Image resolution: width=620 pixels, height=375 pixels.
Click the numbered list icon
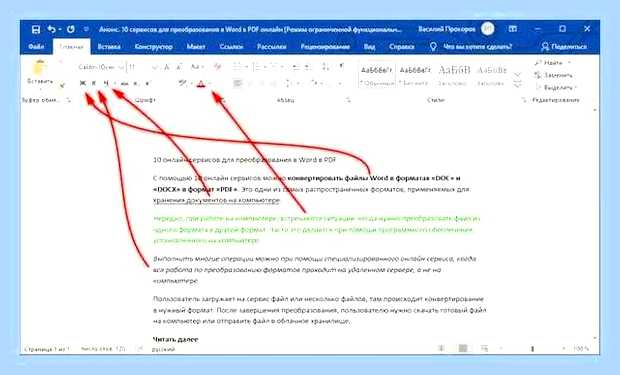click(x=257, y=67)
